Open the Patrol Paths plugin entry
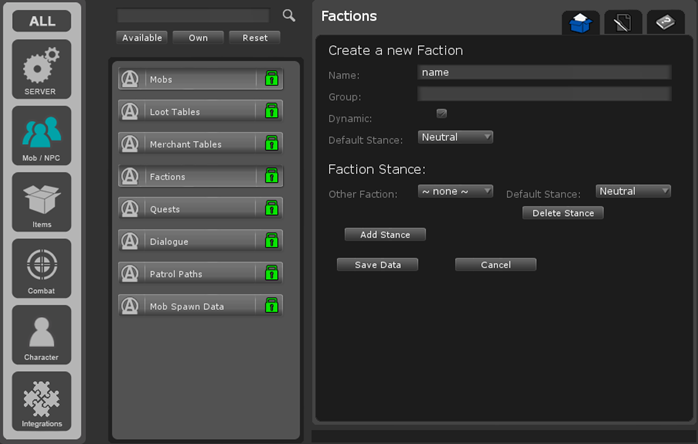The height and width of the screenshot is (444, 698). click(x=200, y=273)
